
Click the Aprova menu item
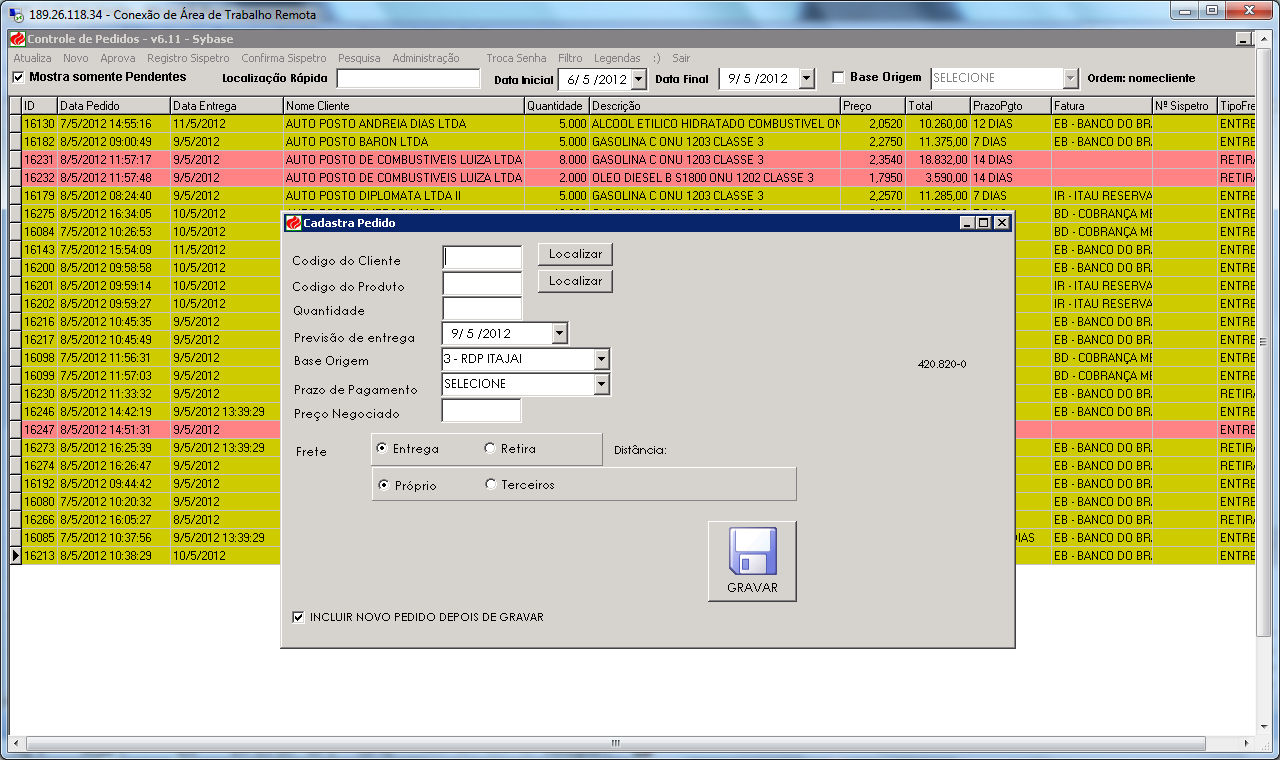click(118, 58)
